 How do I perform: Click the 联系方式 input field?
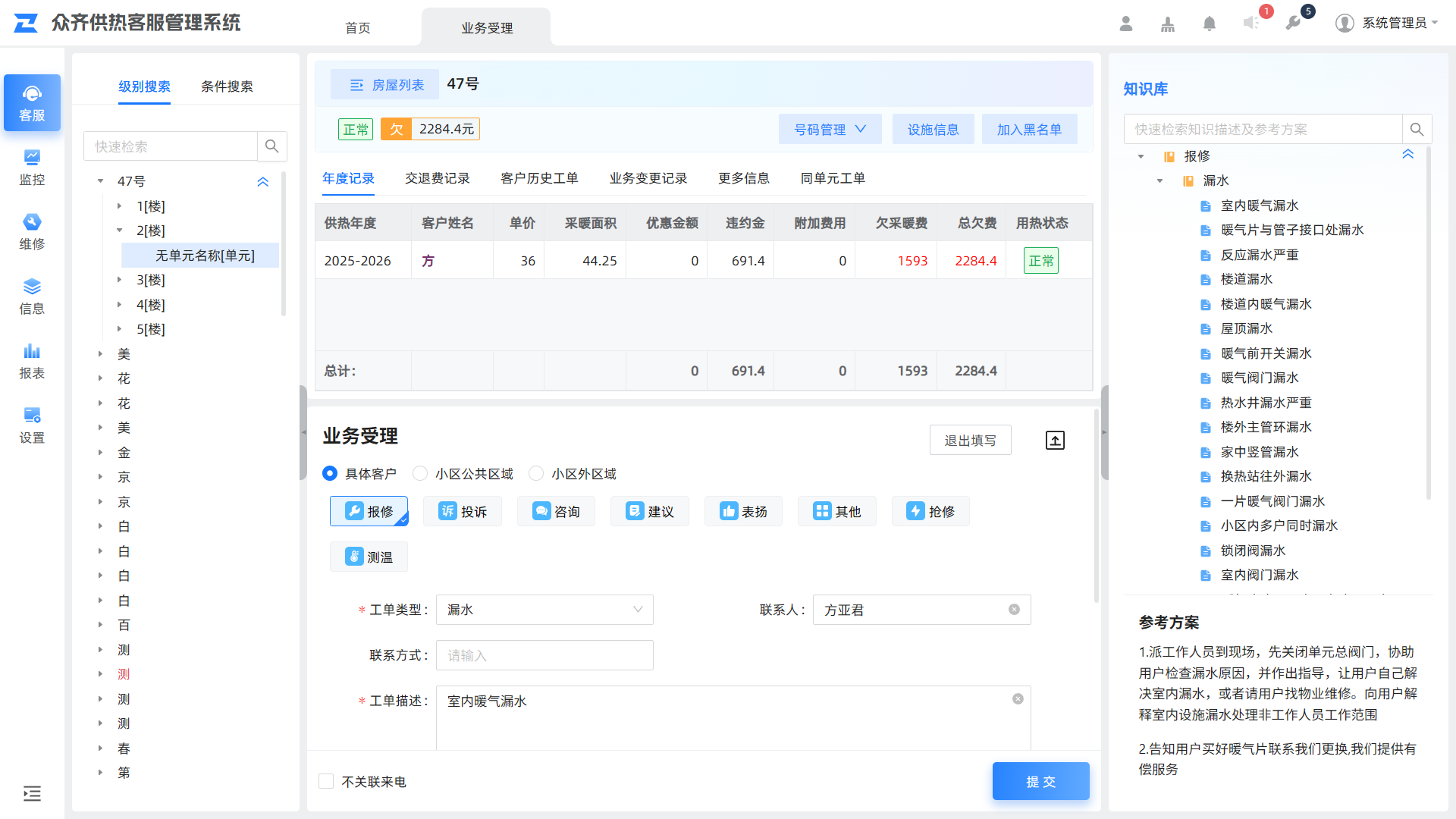pos(544,655)
